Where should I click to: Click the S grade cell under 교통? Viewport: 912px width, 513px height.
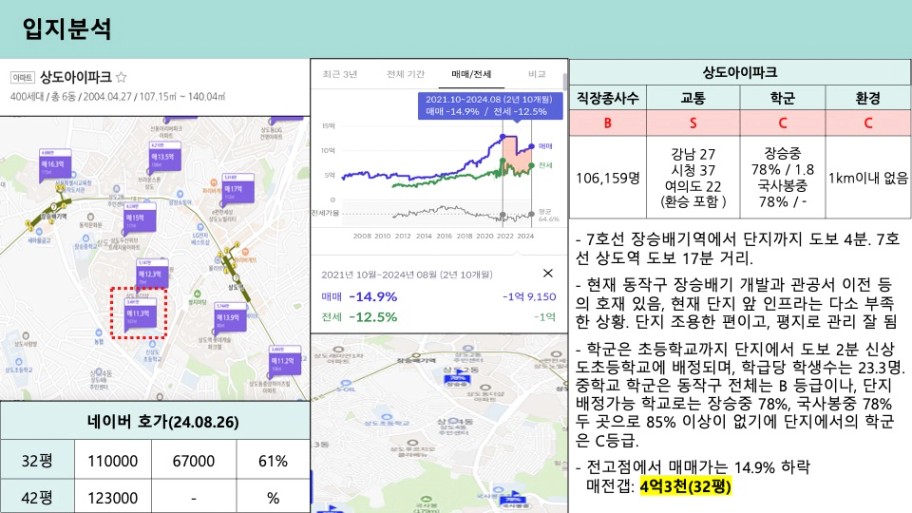(693, 123)
